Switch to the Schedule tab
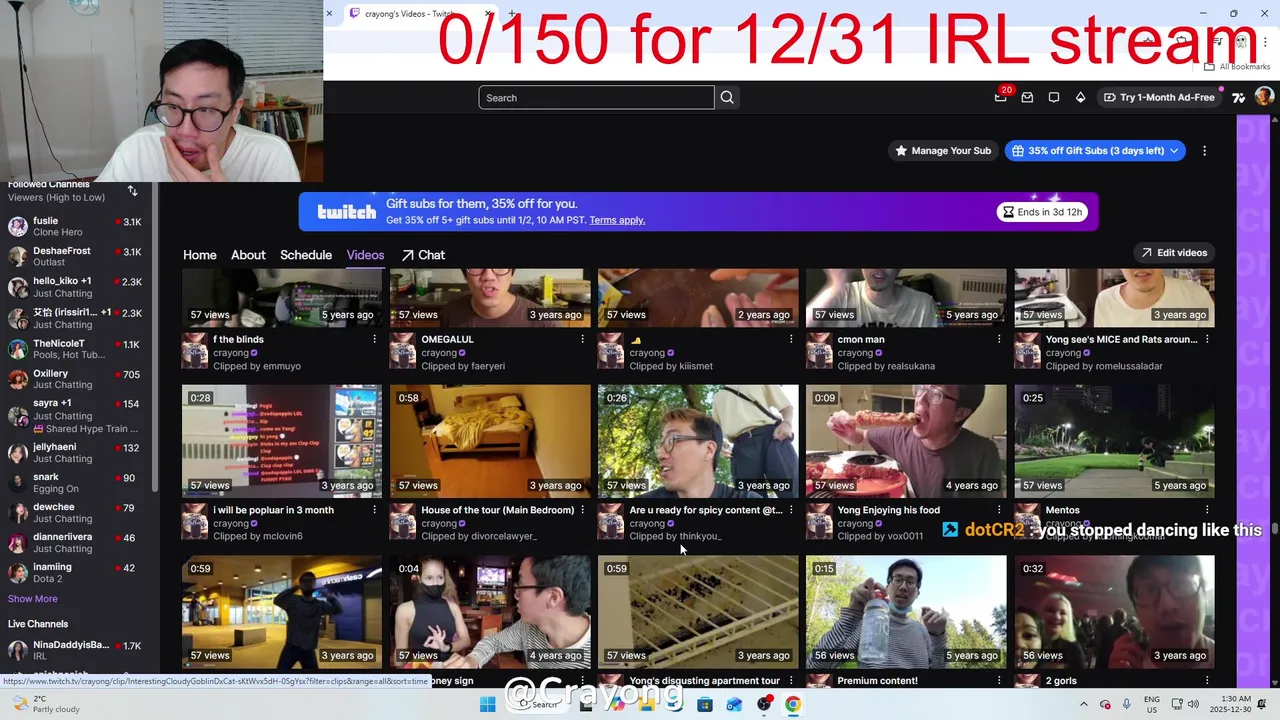 [306, 255]
